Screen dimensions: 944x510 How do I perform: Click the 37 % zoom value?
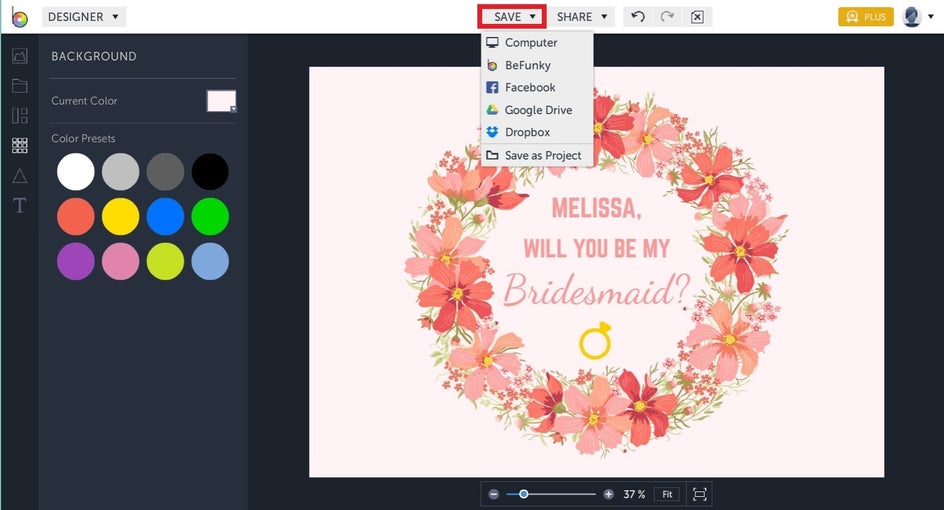click(634, 494)
